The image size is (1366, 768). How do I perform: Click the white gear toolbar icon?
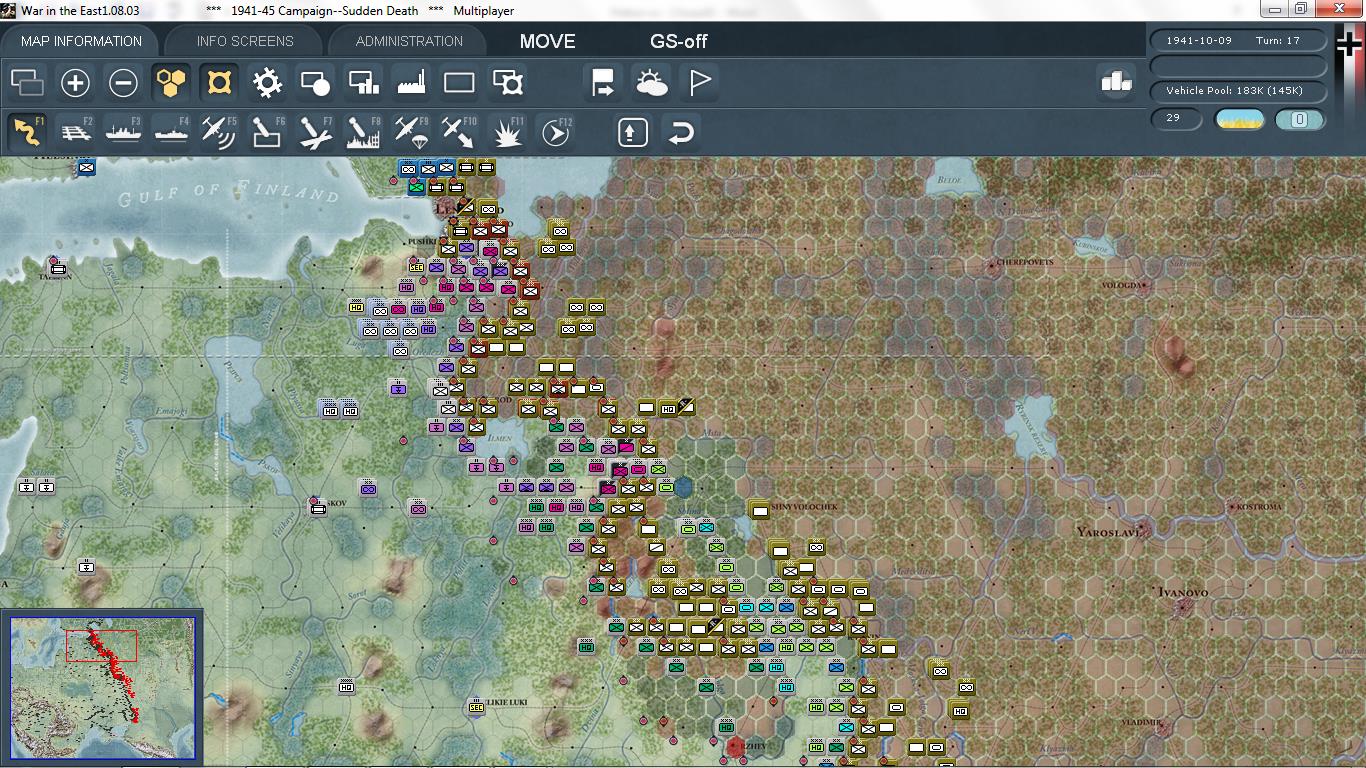(x=267, y=83)
